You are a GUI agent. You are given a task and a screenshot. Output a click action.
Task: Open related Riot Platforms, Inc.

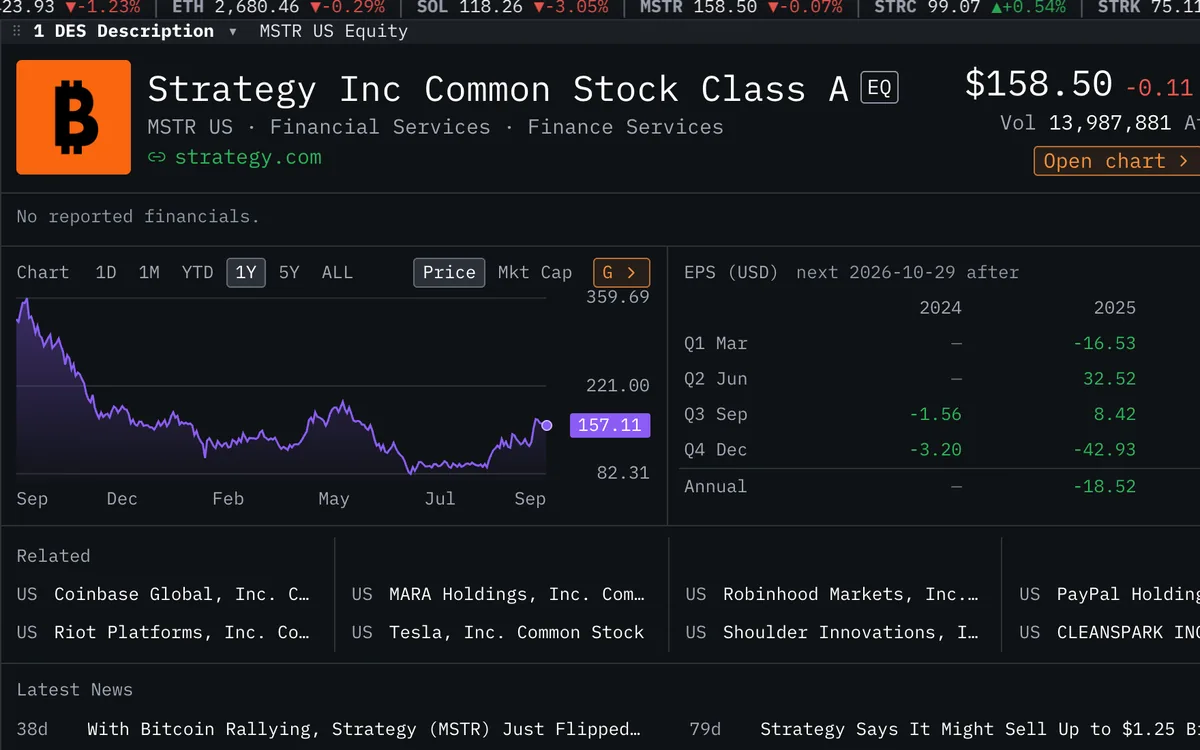click(x=163, y=632)
